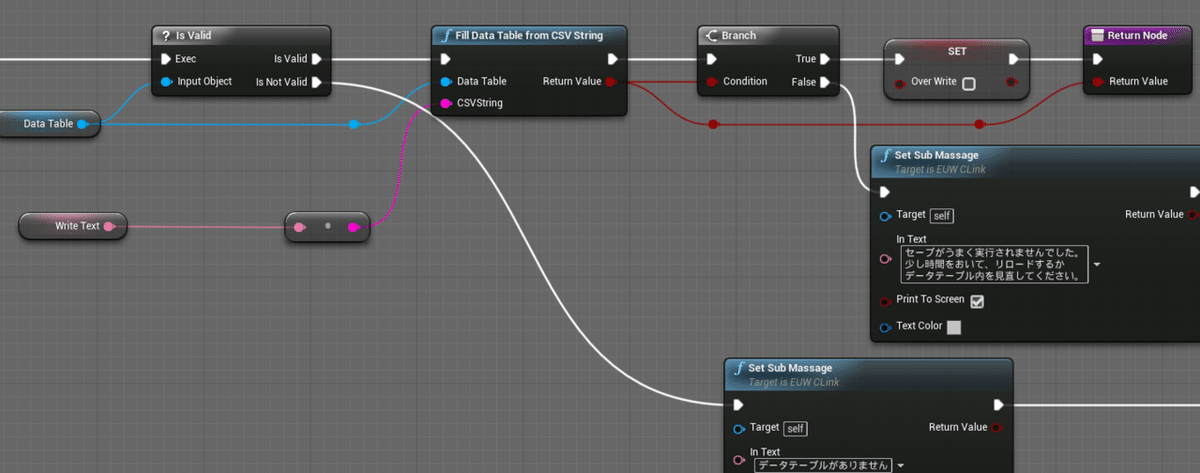Viewport: 1200px width, 473px height.
Task: Click the Write Text variable output pin
Action: (109, 226)
